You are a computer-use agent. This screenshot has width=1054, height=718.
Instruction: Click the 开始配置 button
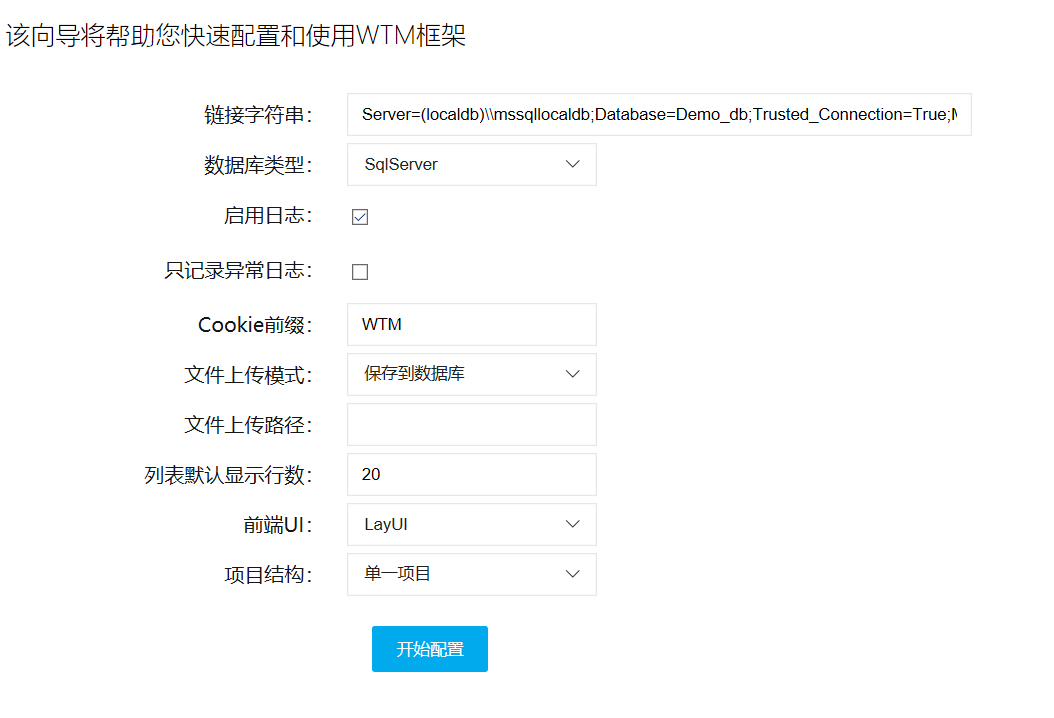click(430, 649)
